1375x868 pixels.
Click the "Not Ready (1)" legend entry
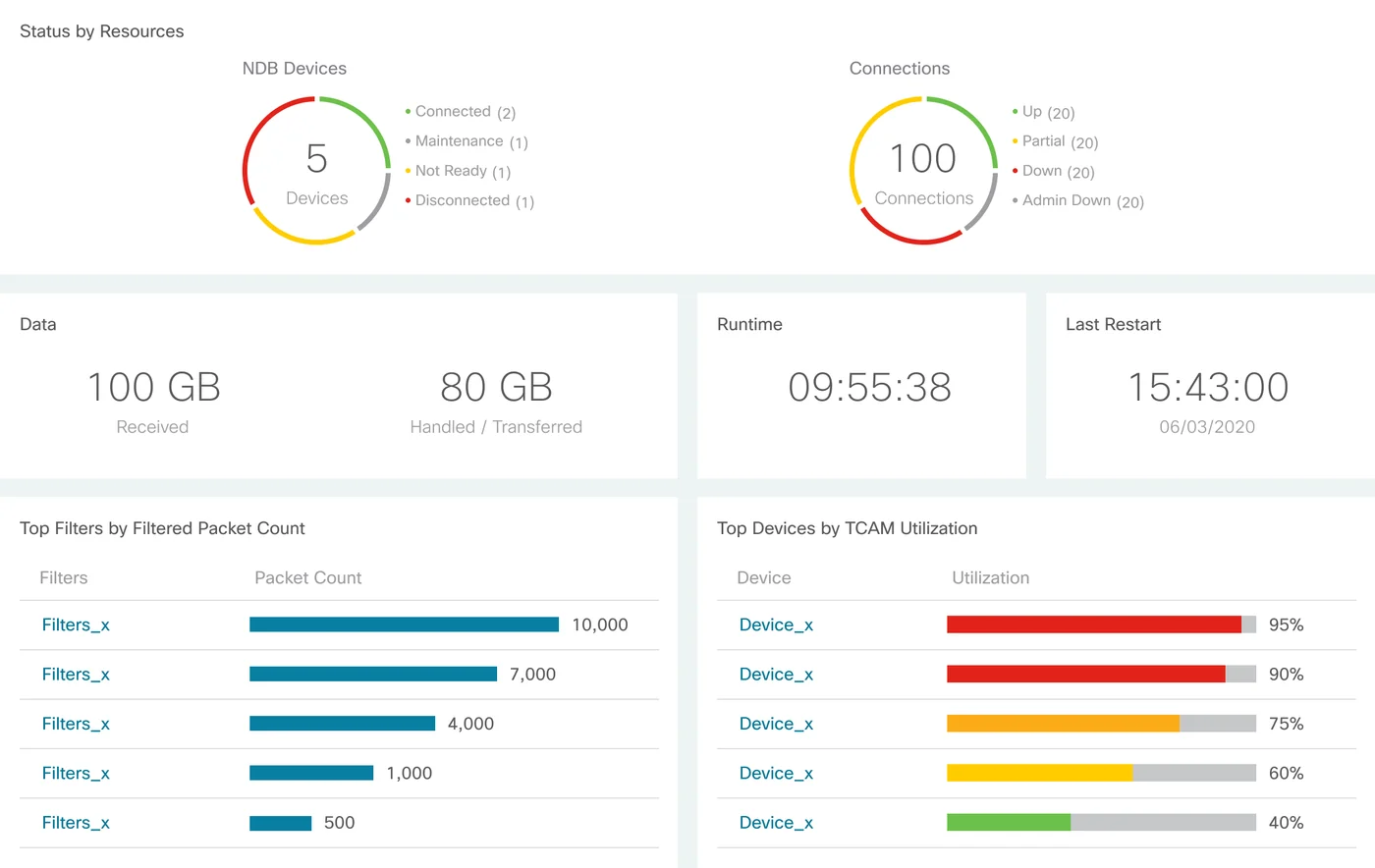[x=458, y=171]
